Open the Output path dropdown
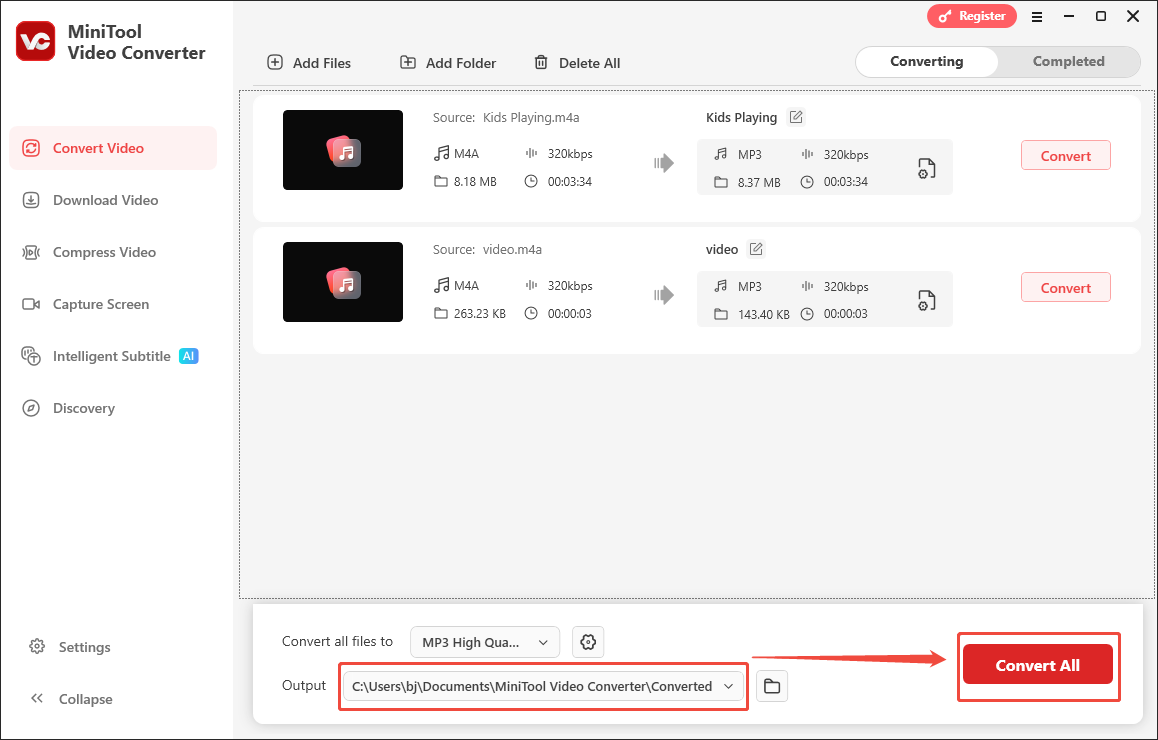The image size is (1158, 740). tap(727, 687)
